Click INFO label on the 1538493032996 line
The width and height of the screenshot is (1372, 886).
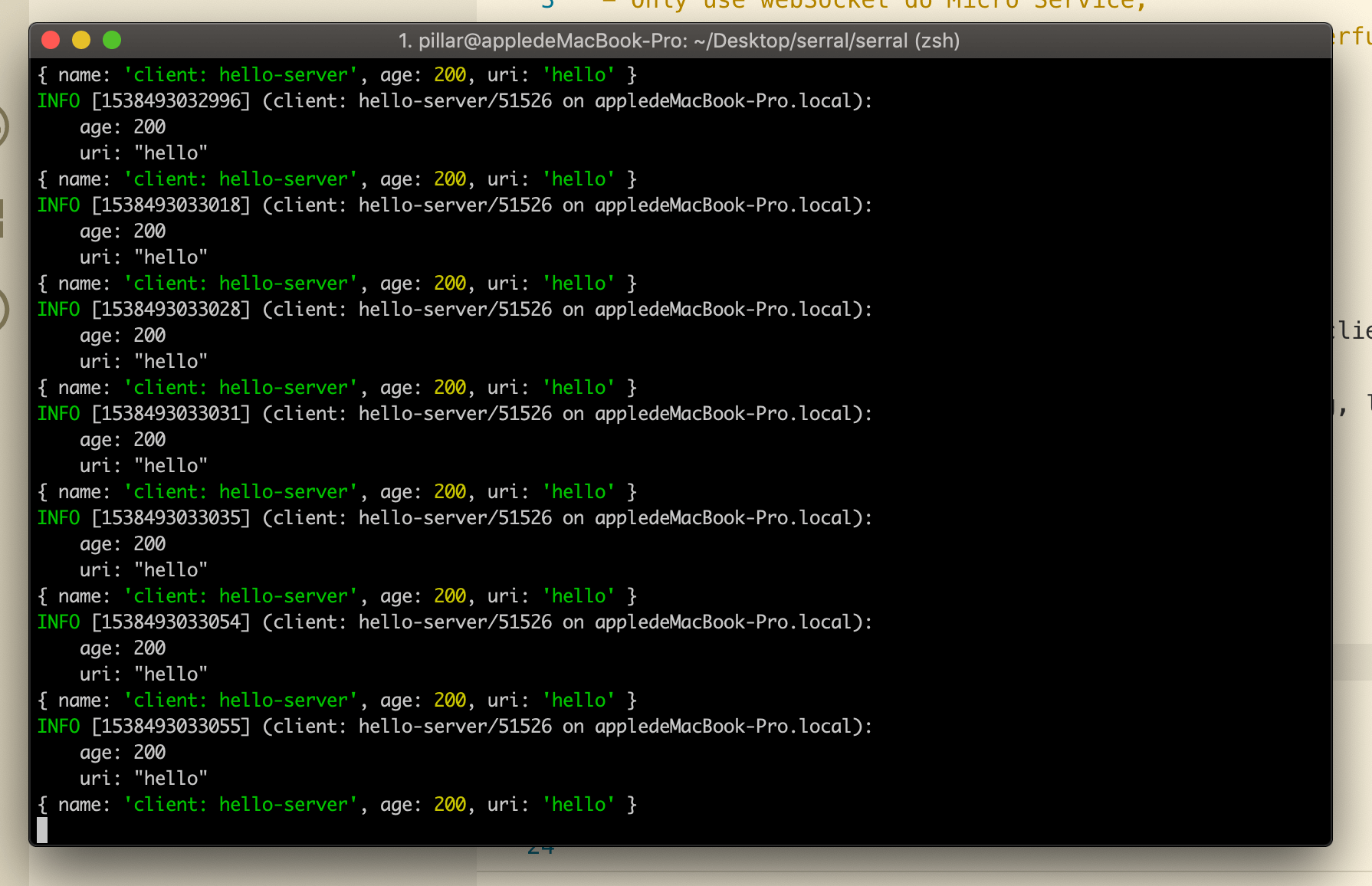(x=58, y=101)
